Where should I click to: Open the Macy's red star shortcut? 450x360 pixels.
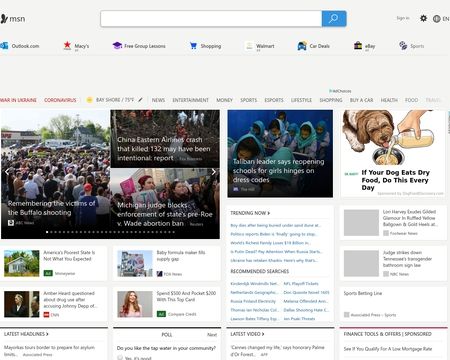pos(67,45)
